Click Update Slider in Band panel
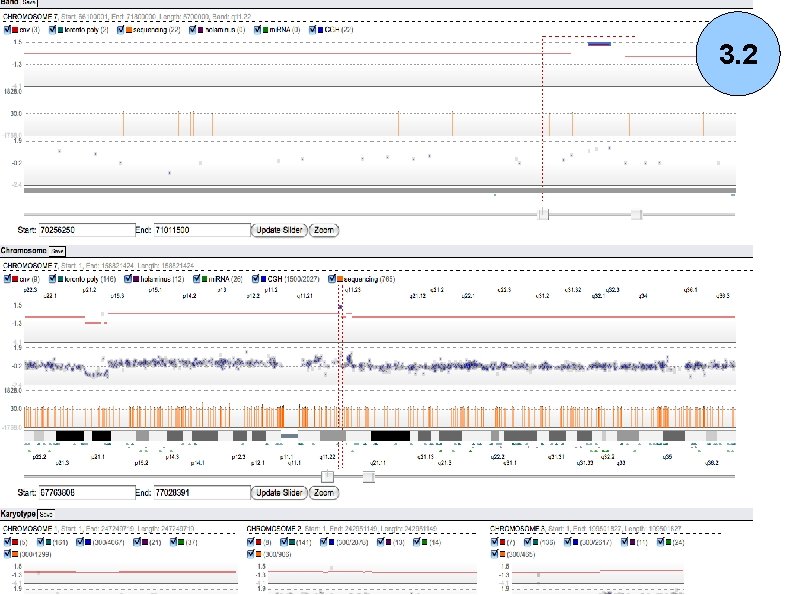The width and height of the screenshot is (794, 595). click(x=279, y=230)
